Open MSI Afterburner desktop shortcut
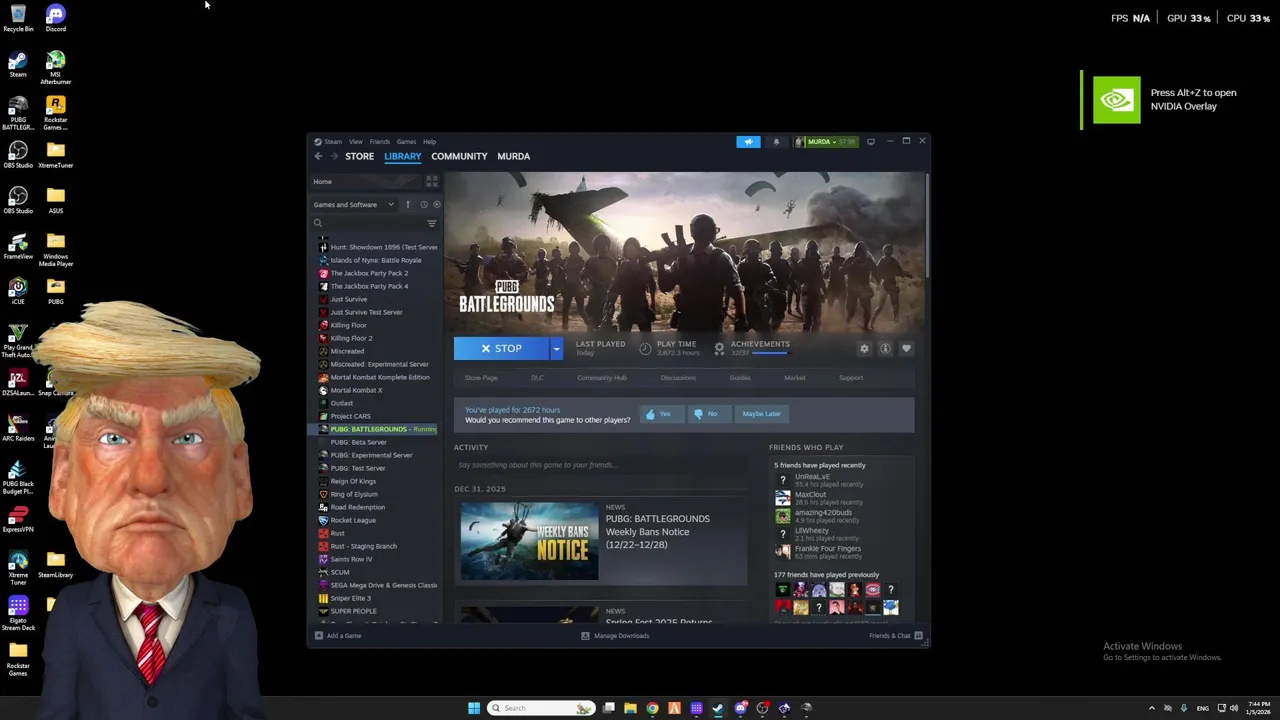Image resolution: width=1280 pixels, height=720 pixels. coord(55,68)
